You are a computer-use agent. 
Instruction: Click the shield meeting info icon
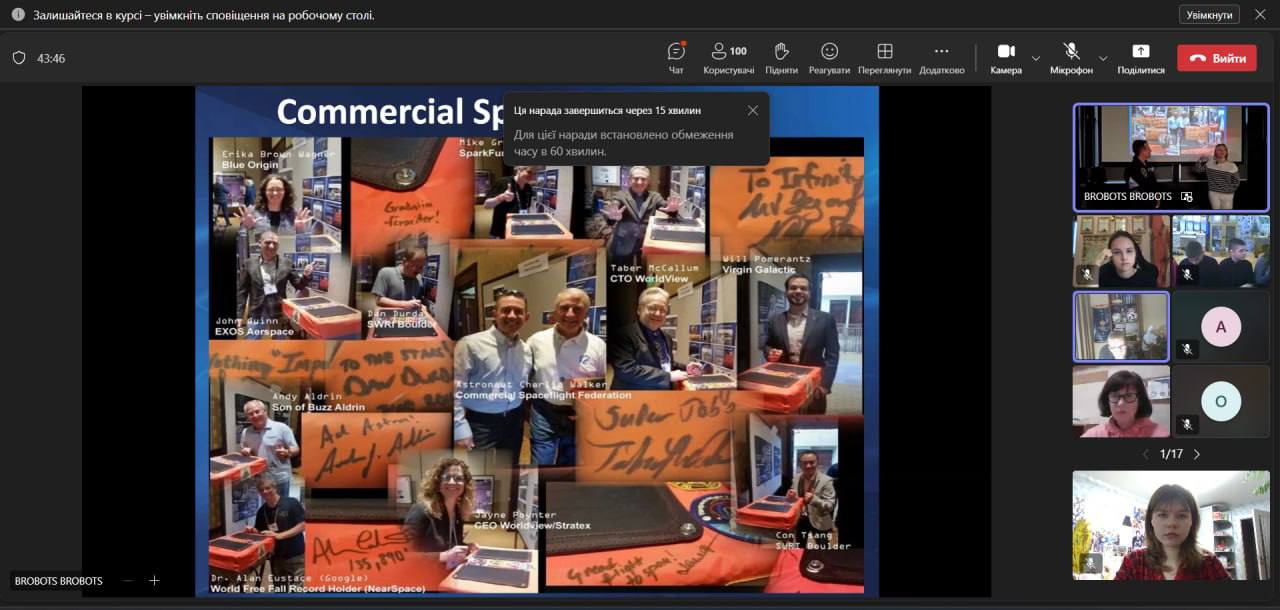tap(18, 58)
